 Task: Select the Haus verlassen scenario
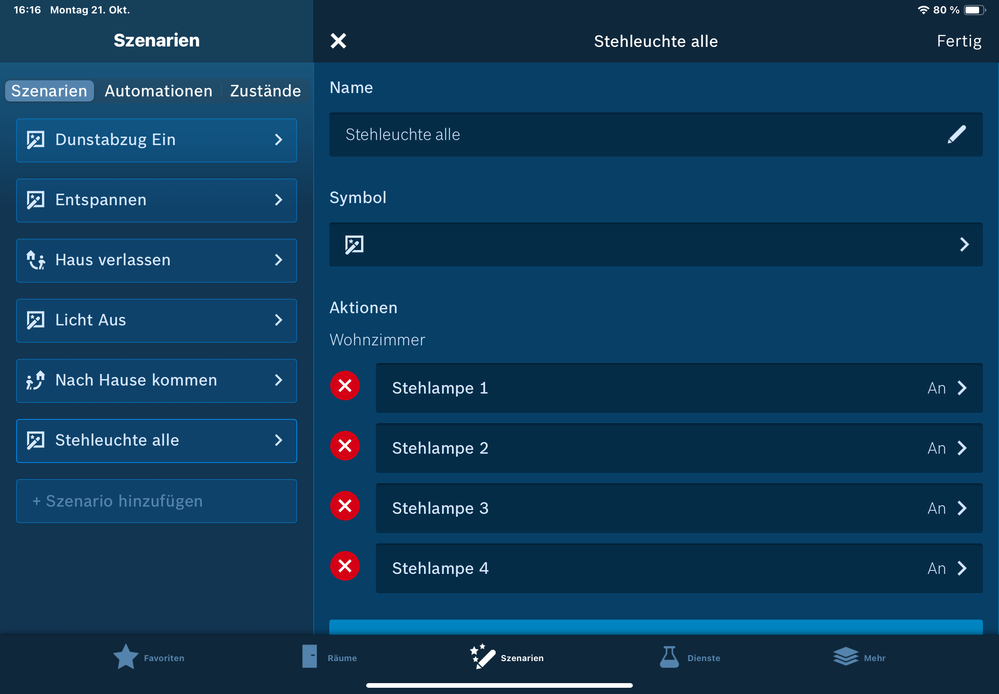tap(156, 260)
